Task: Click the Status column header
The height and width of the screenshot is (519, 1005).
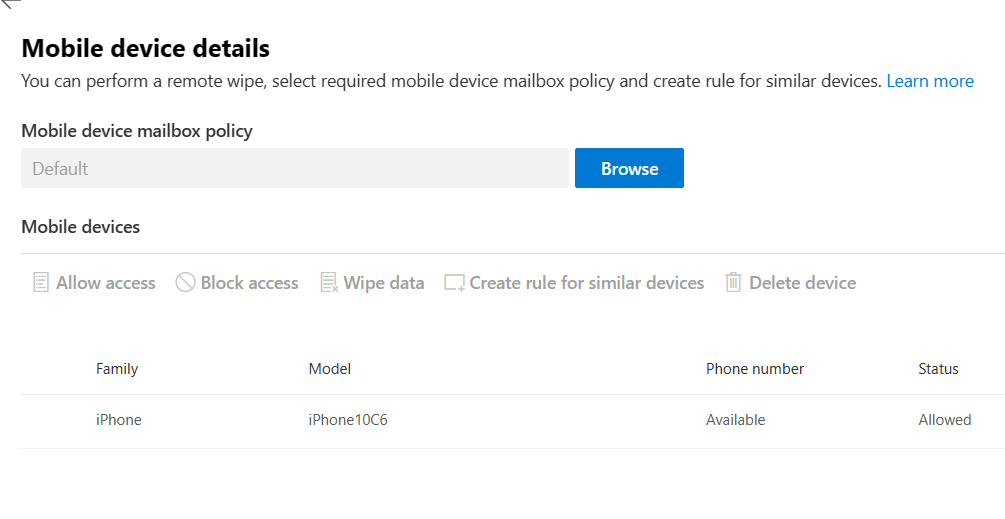Action: point(938,369)
